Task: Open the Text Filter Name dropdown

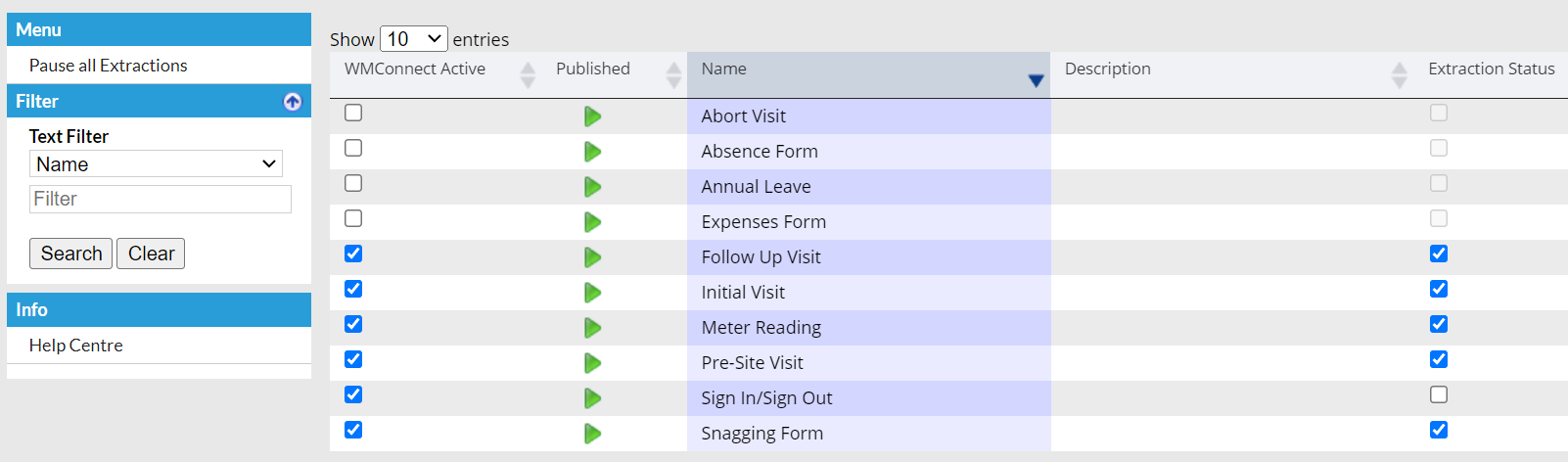Action: pyautogui.click(x=156, y=163)
